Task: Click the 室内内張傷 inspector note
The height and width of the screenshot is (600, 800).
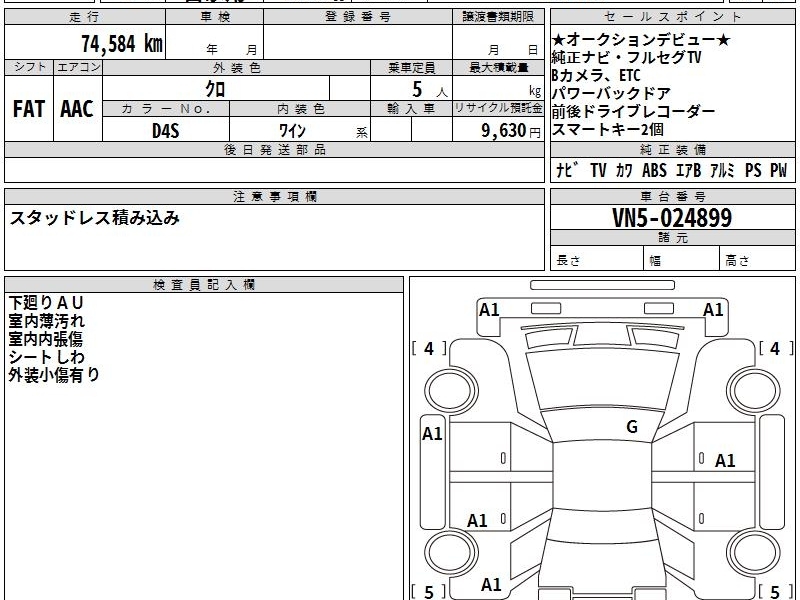Action: pyautogui.click(x=45, y=339)
